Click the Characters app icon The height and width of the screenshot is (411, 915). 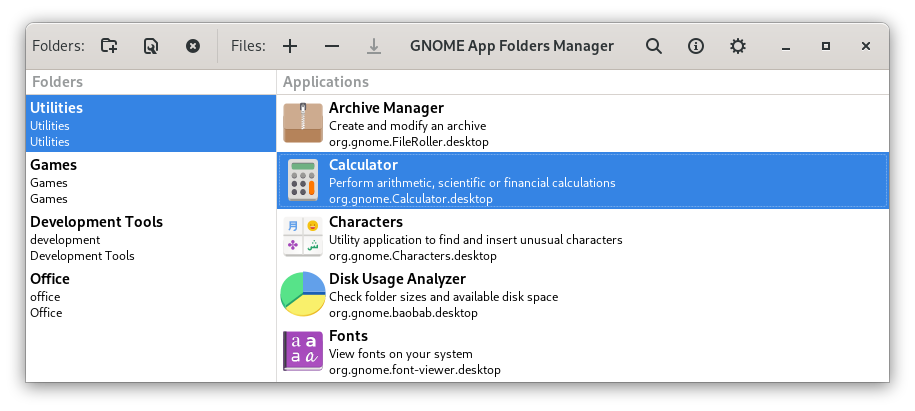point(303,237)
